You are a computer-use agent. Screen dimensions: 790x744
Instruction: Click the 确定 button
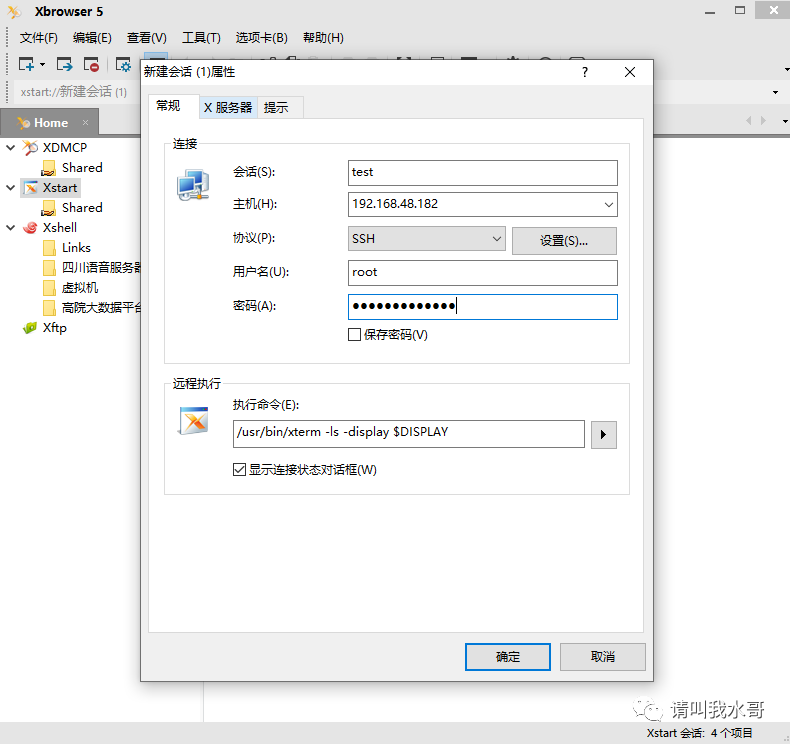point(507,656)
